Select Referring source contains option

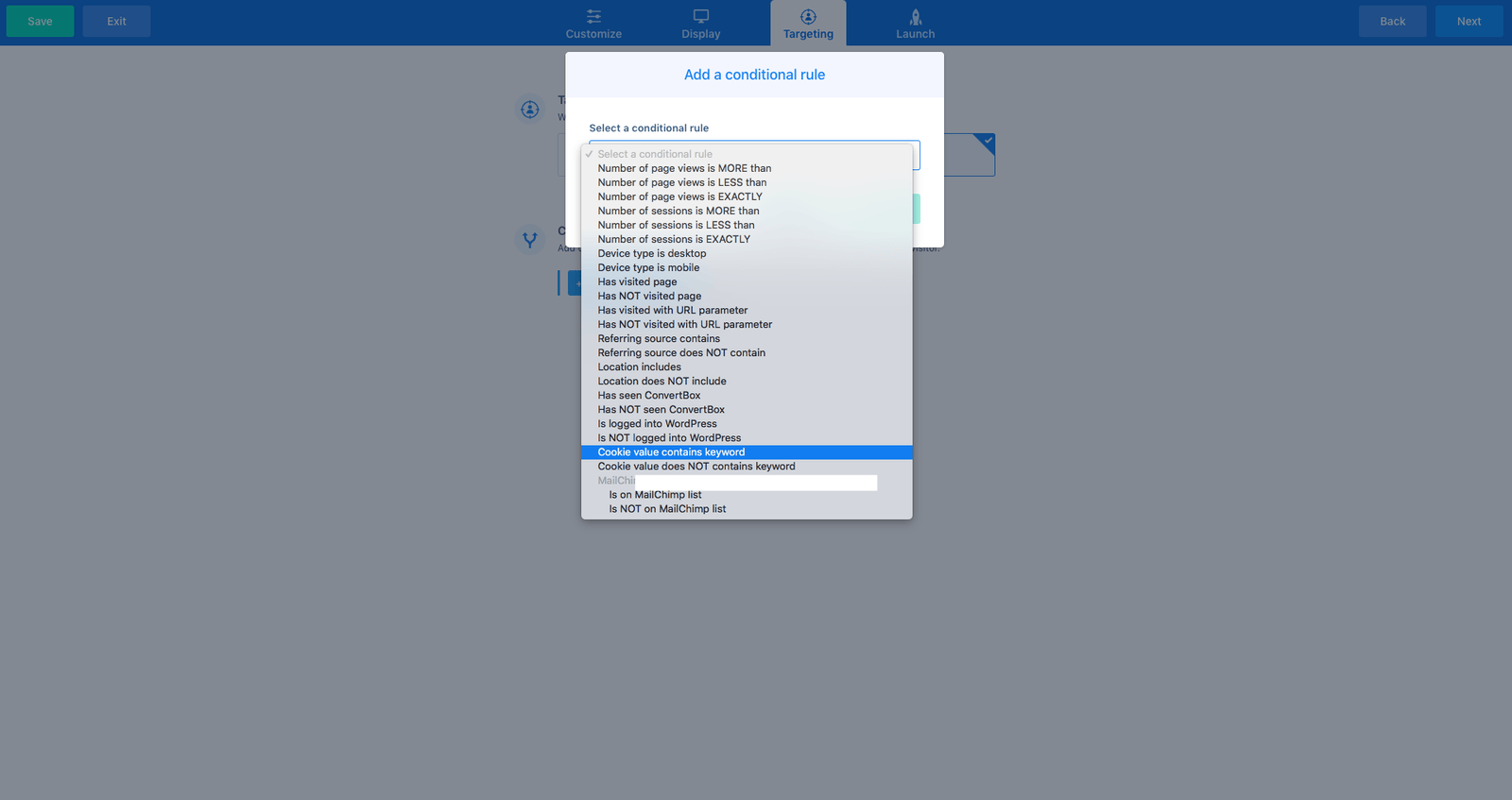747,338
